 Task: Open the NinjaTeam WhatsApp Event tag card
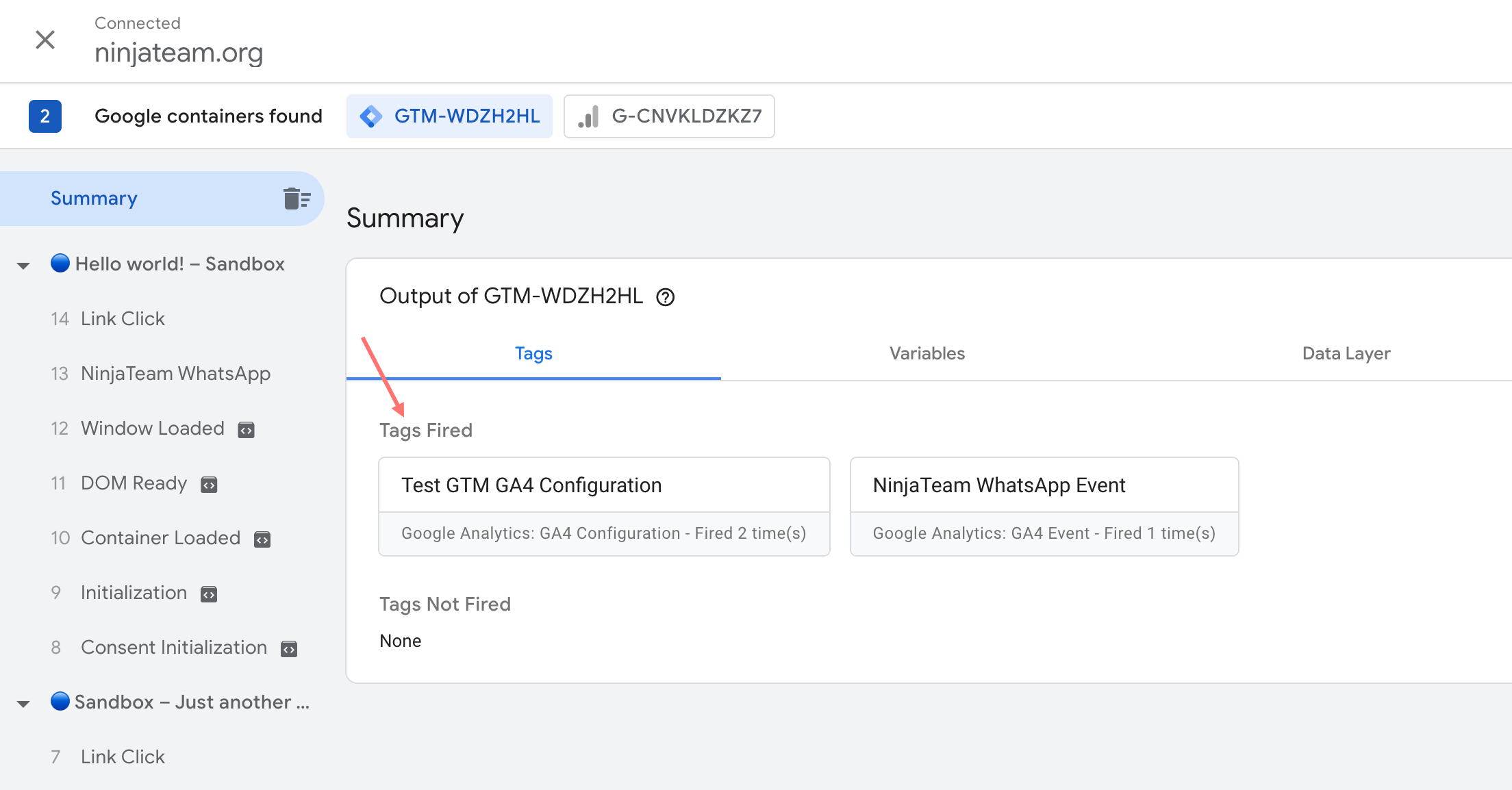[x=1044, y=507]
